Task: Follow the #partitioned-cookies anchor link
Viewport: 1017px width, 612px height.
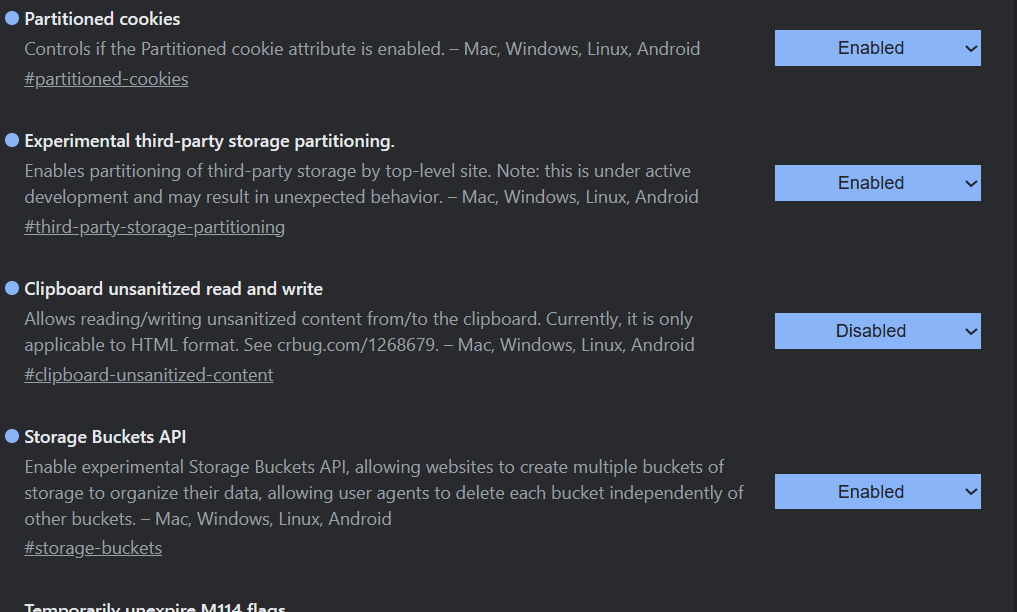Action: 106,79
